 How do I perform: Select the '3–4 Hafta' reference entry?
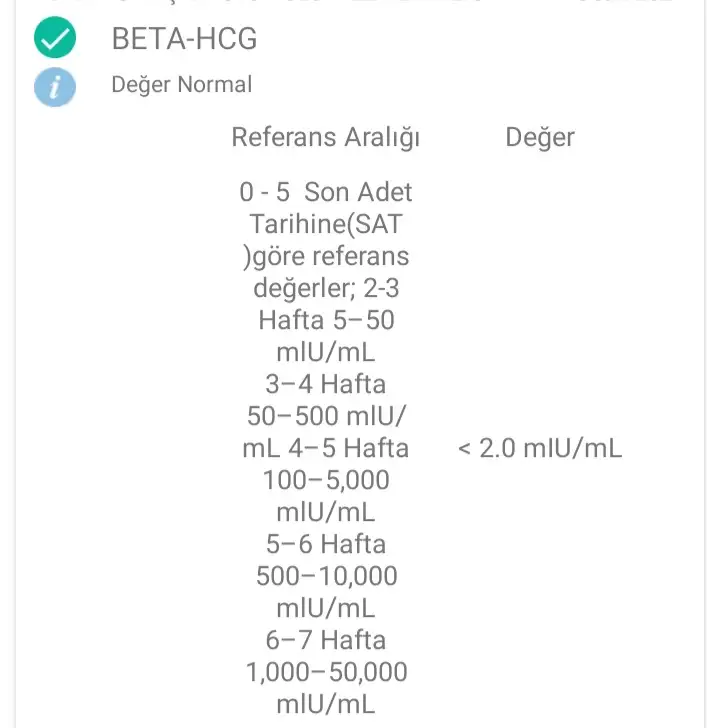coord(326,384)
